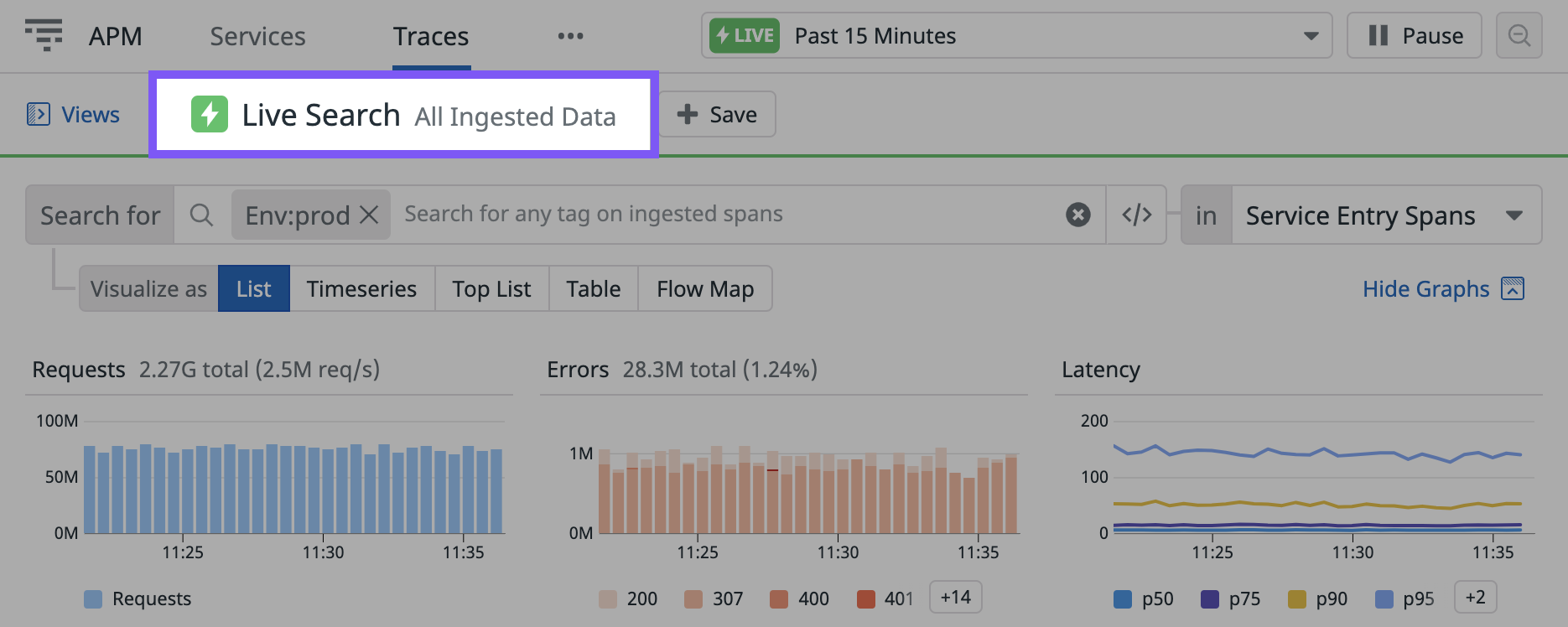Clear the search query with X icon
The image size is (1568, 627).
[1077, 215]
